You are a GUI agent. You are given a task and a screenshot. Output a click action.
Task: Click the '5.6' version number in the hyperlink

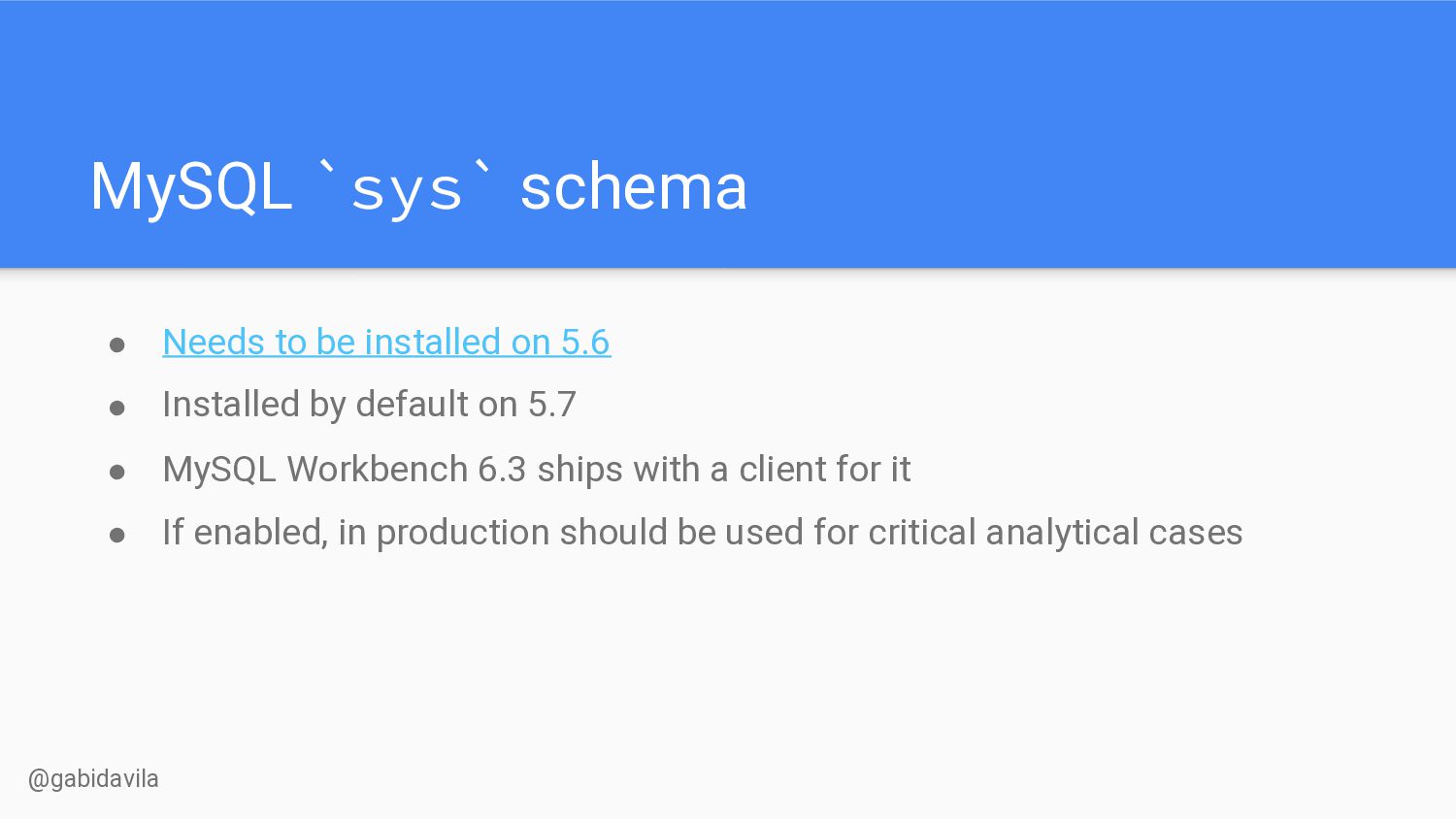585,343
